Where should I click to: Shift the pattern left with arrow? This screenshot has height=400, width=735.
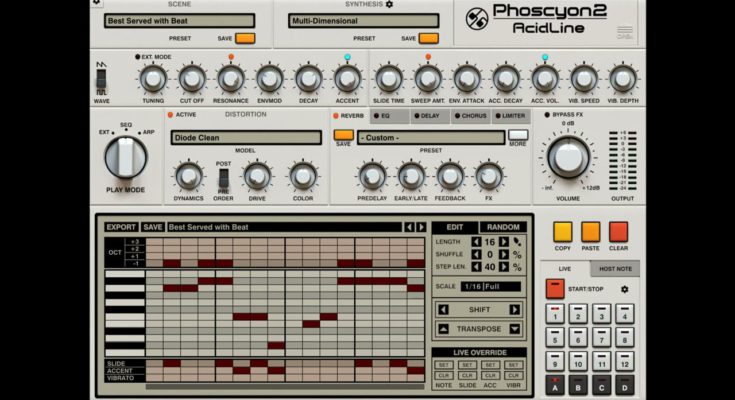[x=443, y=309]
